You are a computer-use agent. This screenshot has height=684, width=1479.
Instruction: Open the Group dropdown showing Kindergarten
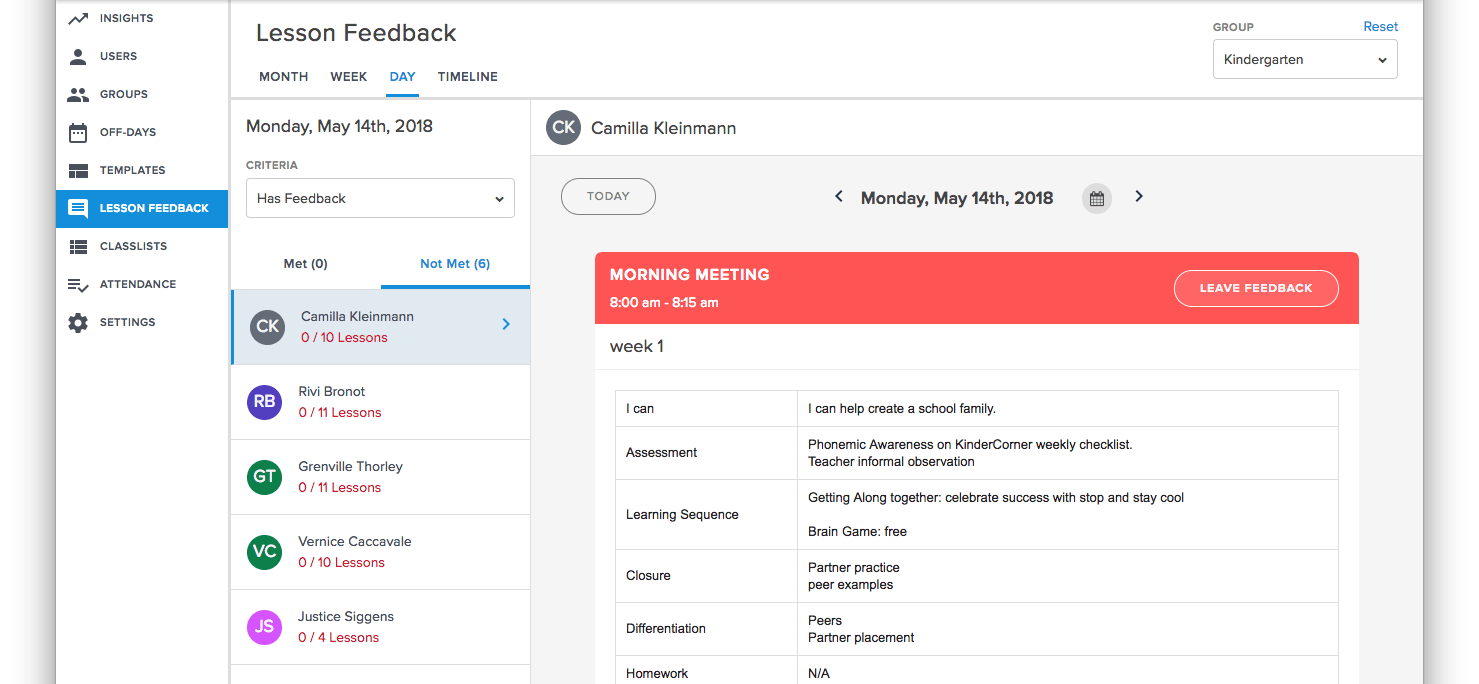coord(1305,60)
